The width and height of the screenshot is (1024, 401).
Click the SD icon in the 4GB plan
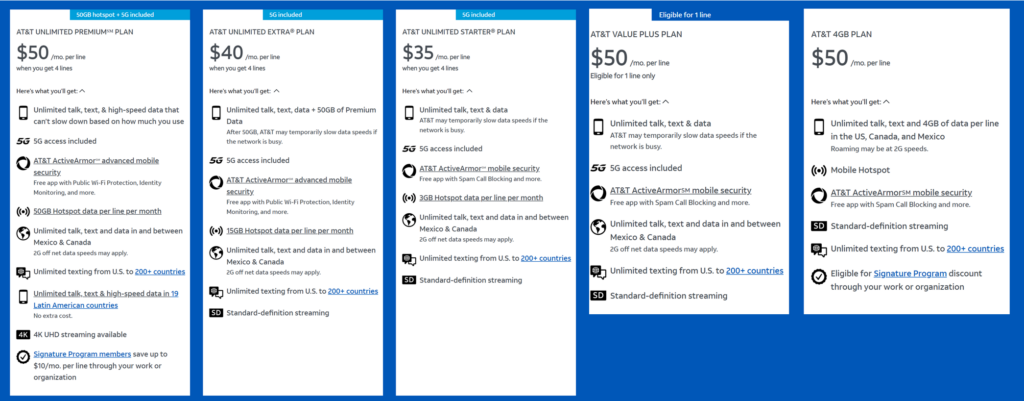point(819,227)
